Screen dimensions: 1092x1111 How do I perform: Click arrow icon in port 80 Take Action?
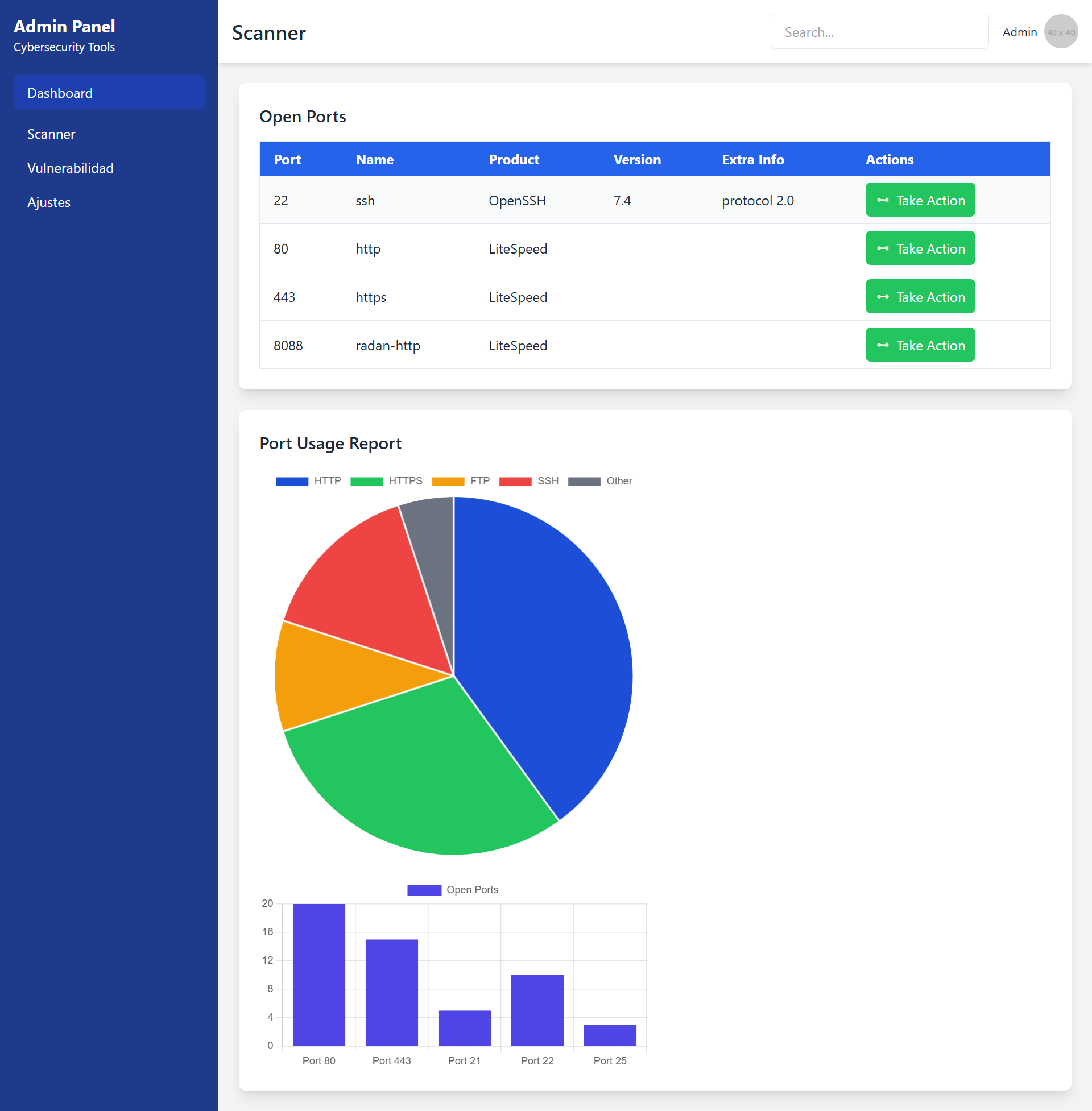[x=883, y=248]
